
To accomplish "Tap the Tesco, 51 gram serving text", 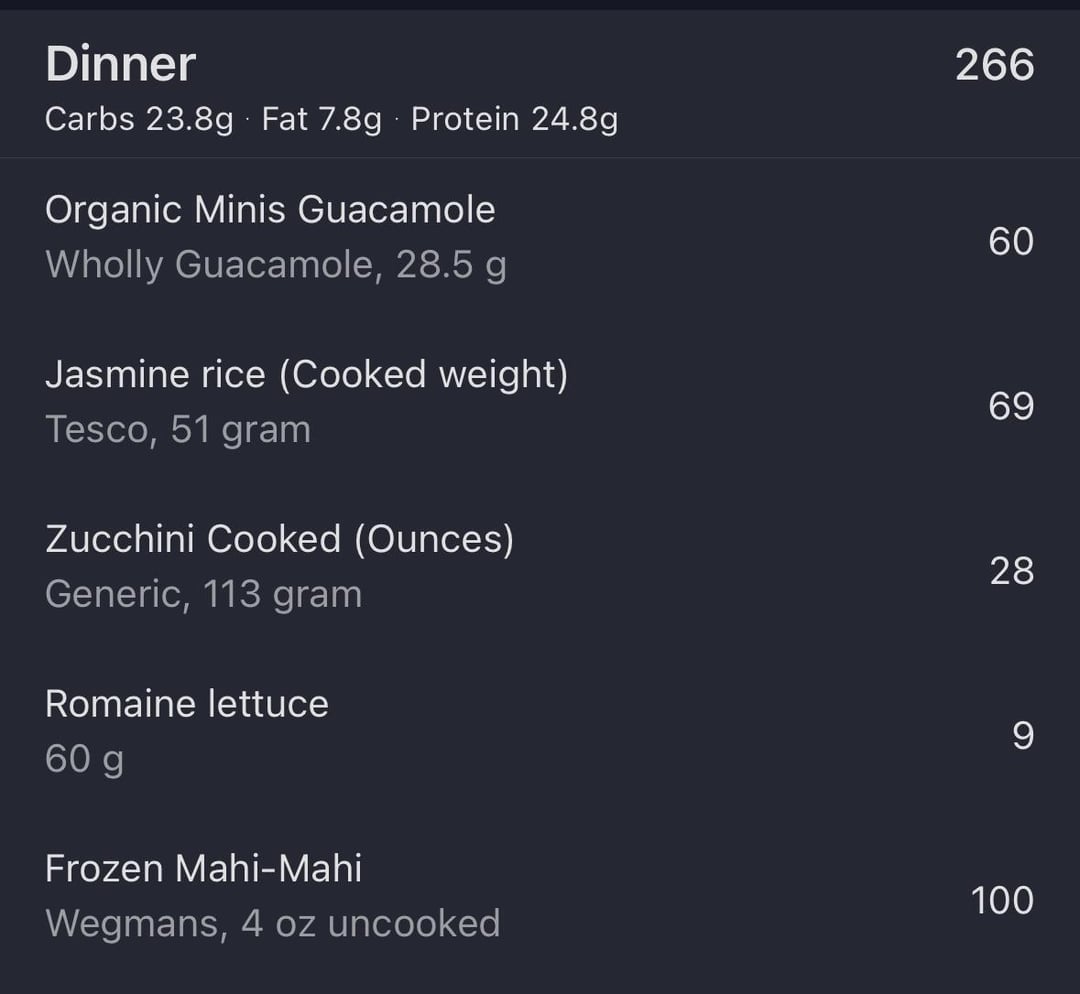I will [178, 430].
